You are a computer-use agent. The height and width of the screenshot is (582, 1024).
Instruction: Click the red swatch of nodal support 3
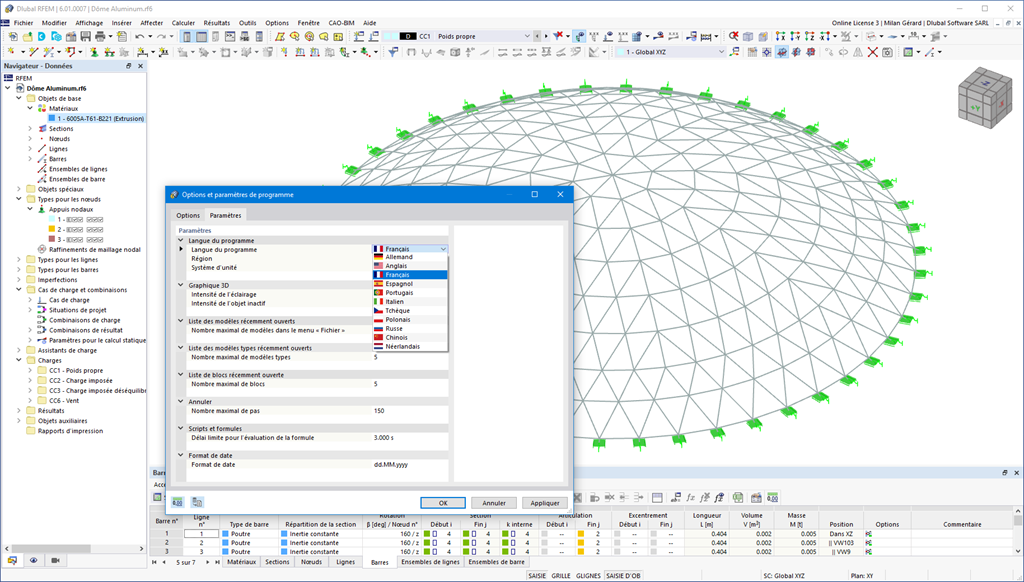coord(52,240)
